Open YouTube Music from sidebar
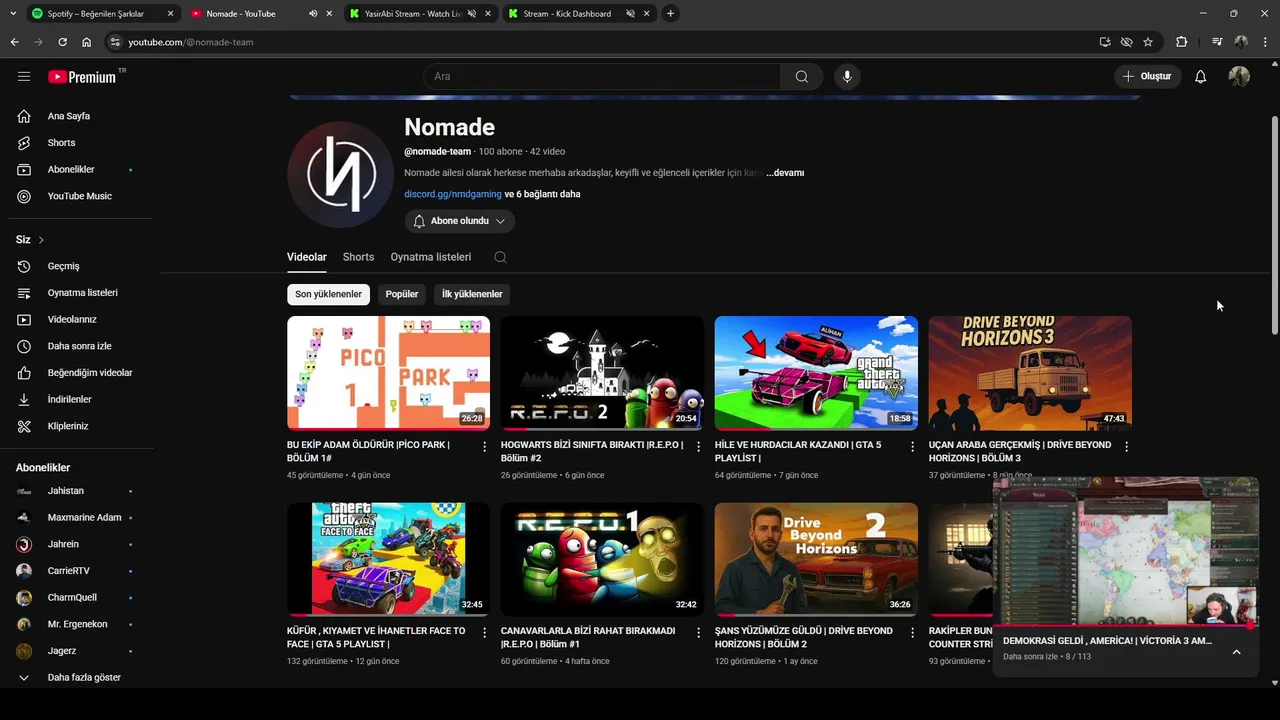The height and width of the screenshot is (720, 1280). point(80,196)
